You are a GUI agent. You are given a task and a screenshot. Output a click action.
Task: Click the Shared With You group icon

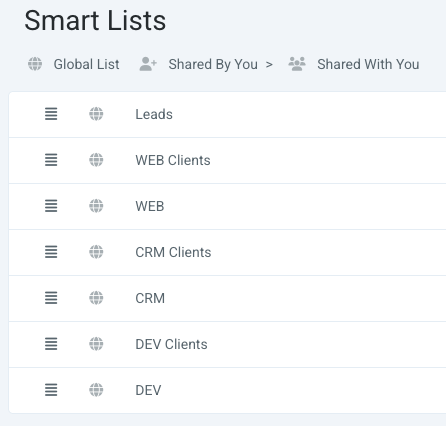[297, 64]
